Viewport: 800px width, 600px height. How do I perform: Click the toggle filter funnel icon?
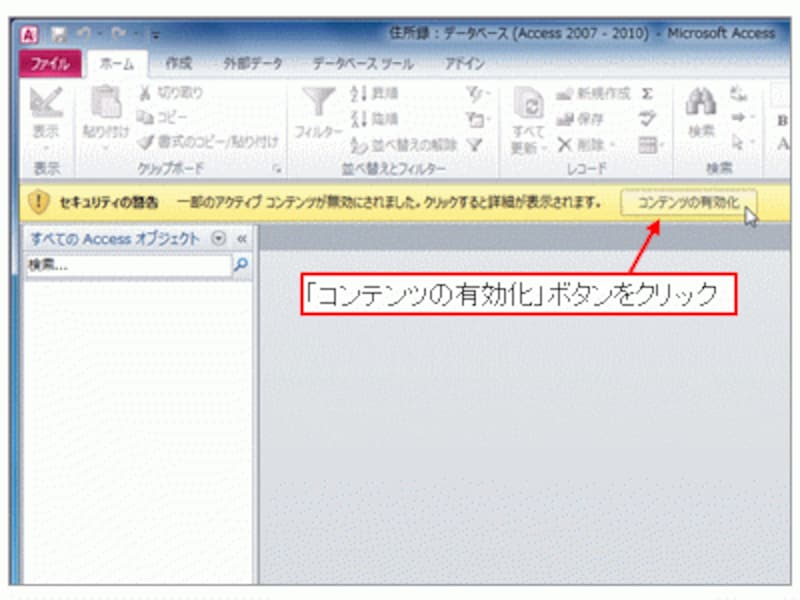pos(475,145)
